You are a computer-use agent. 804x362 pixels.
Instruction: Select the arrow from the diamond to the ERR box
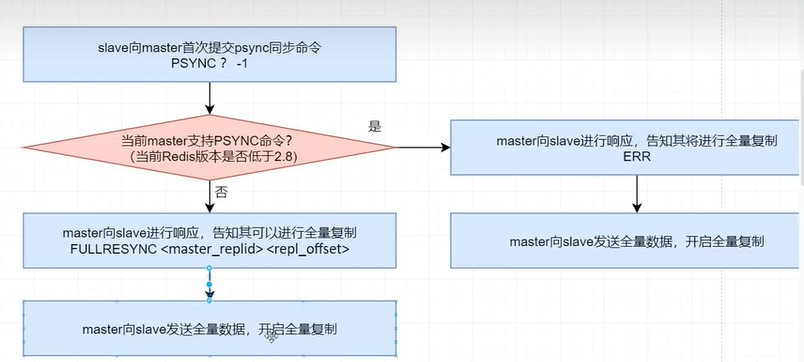tap(423, 148)
